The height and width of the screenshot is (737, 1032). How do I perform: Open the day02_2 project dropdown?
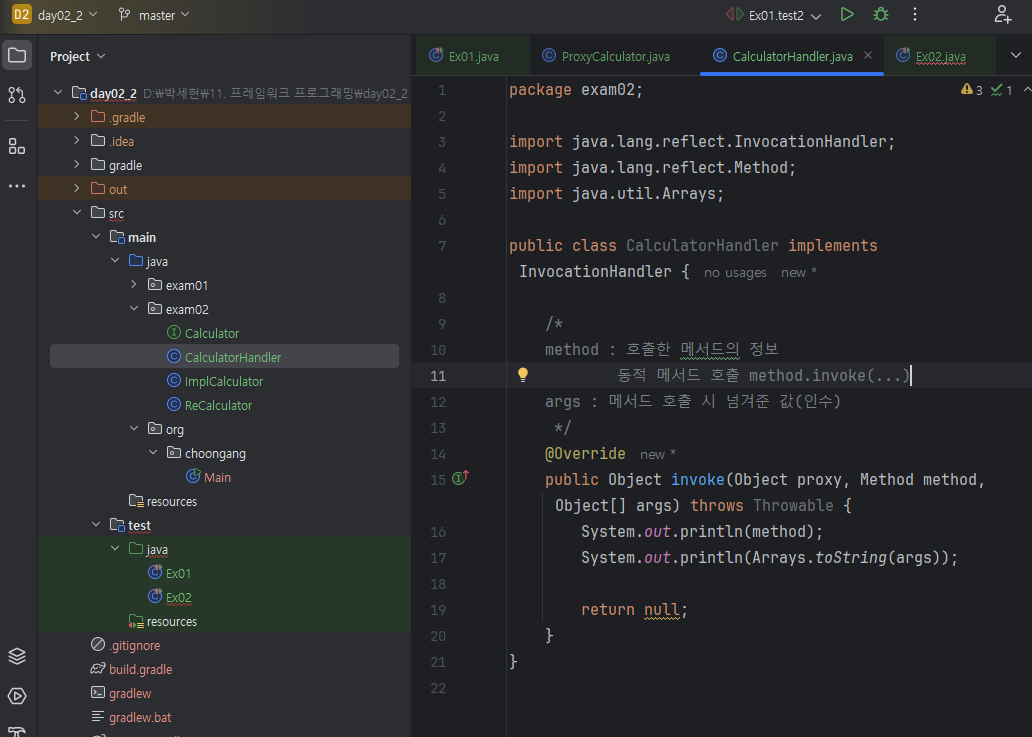[67, 15]
